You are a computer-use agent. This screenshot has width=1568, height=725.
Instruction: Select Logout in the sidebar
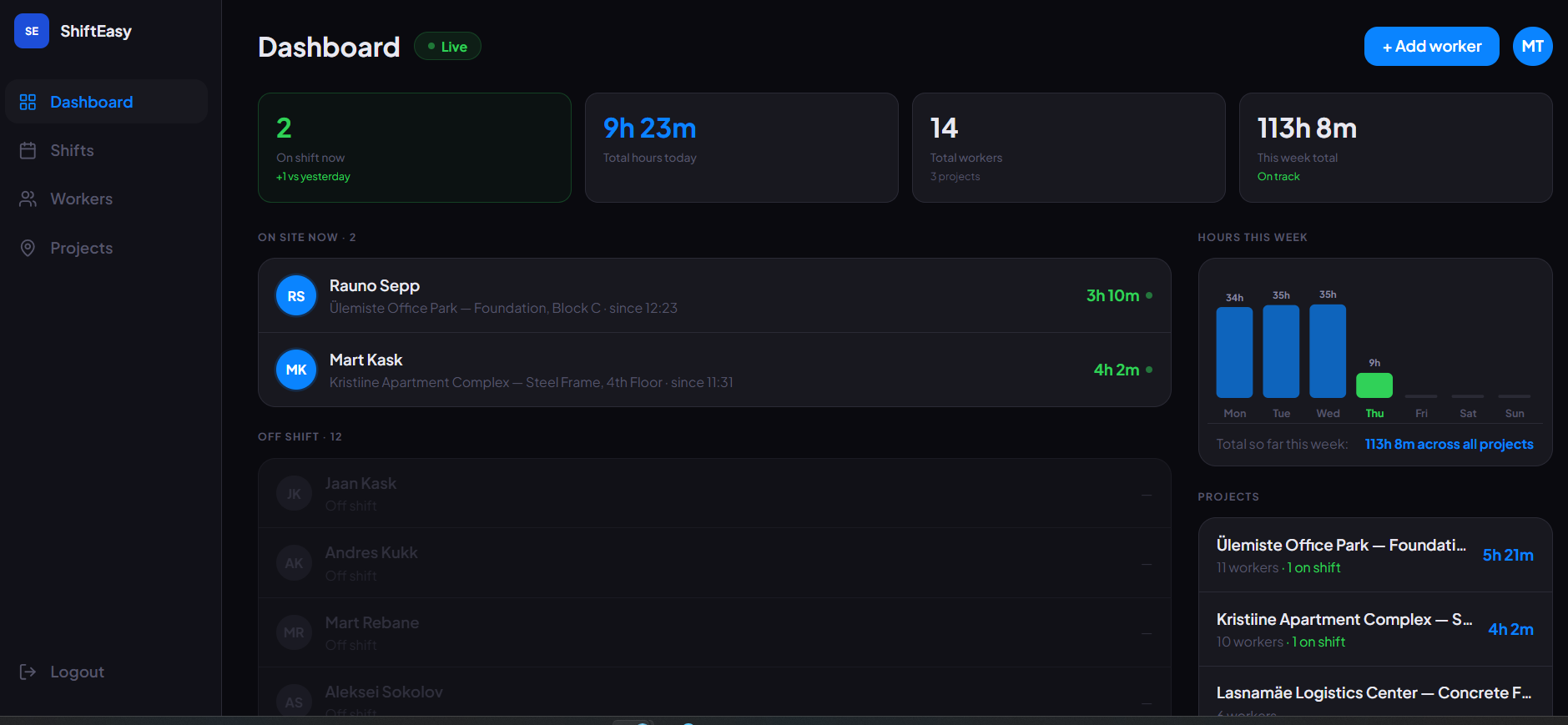[x=106, y=672]
